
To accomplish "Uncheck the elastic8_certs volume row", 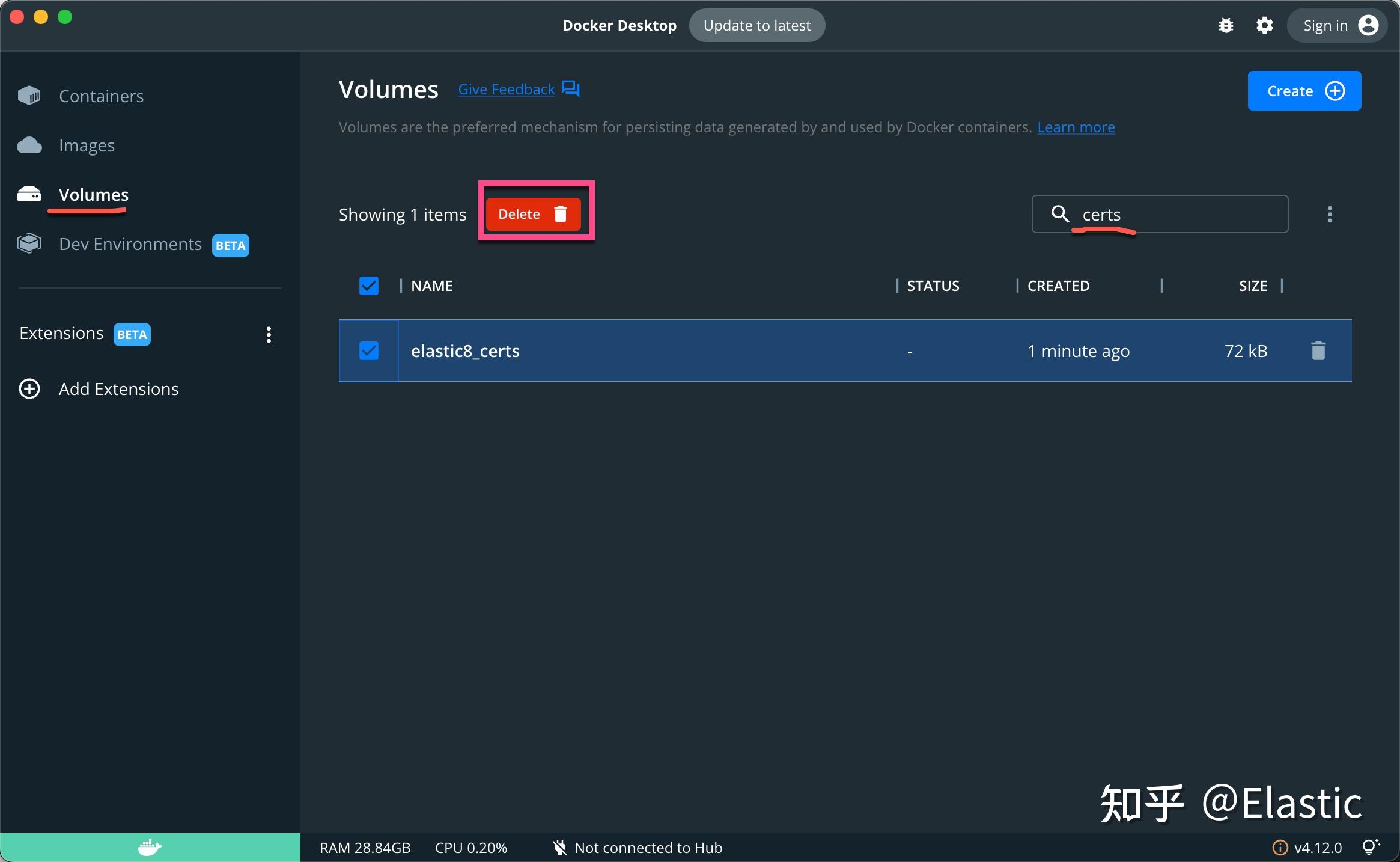I will pyautogui.click(x=368, y=350).
